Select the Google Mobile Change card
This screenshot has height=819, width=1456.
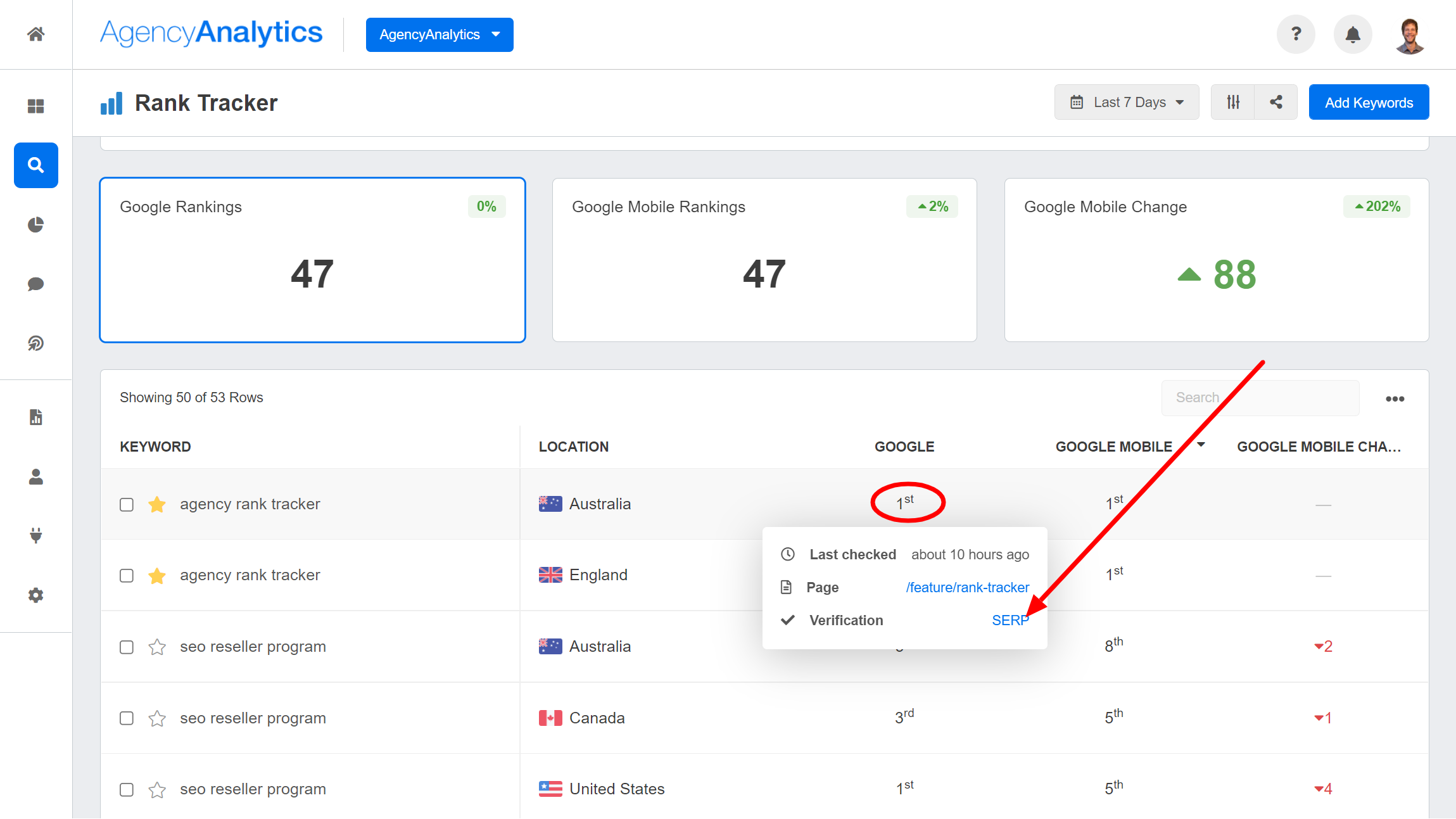tap(1216, 260)
